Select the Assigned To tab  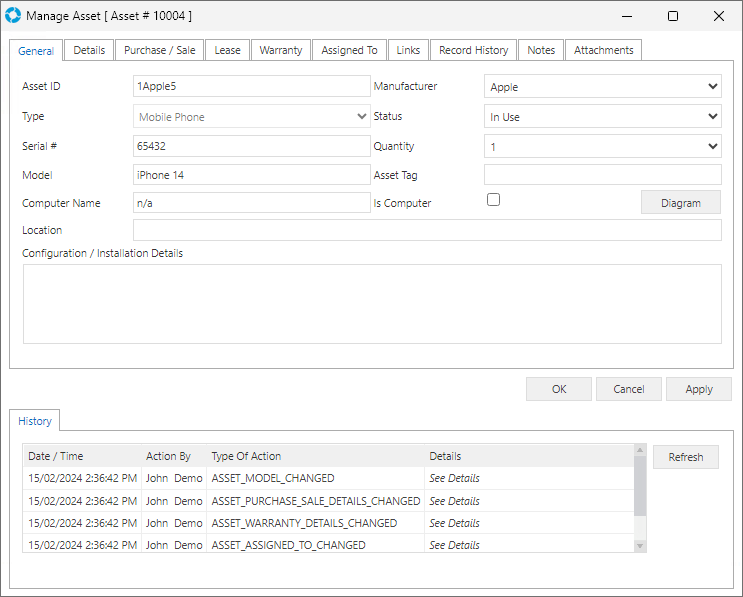point(349,50)
